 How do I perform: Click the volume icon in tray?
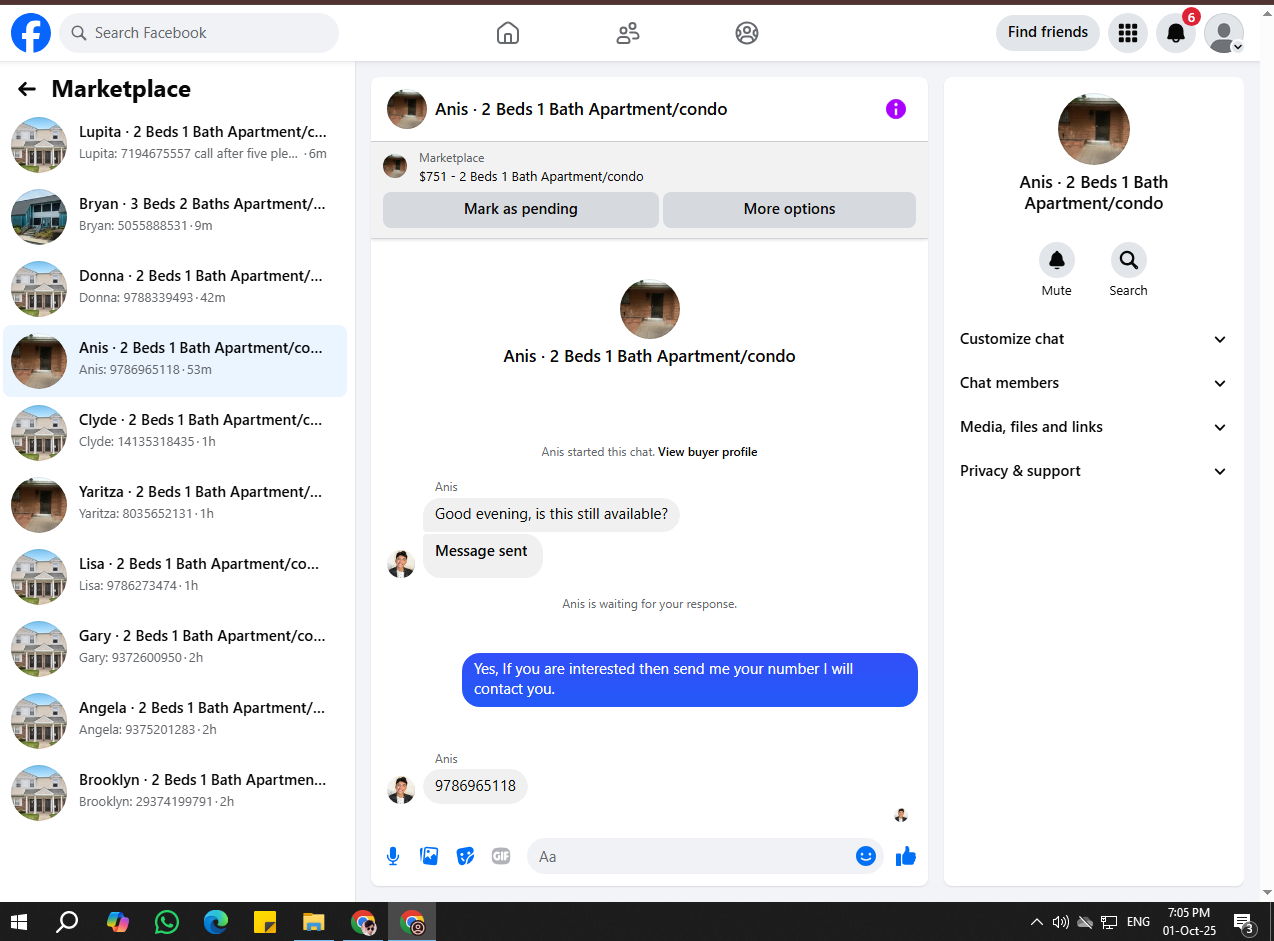(1061, 922)
